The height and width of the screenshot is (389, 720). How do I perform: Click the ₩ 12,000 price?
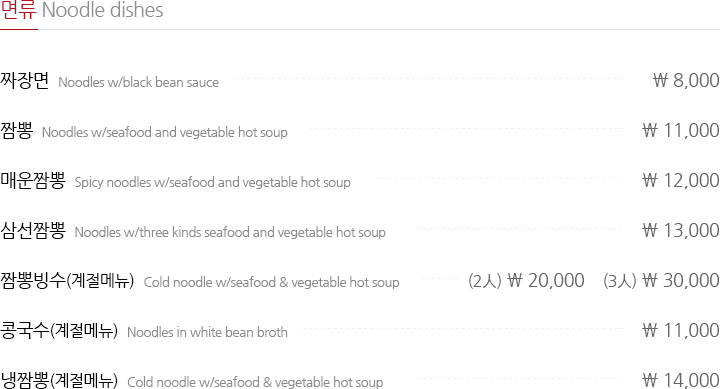tap(681, 180)
